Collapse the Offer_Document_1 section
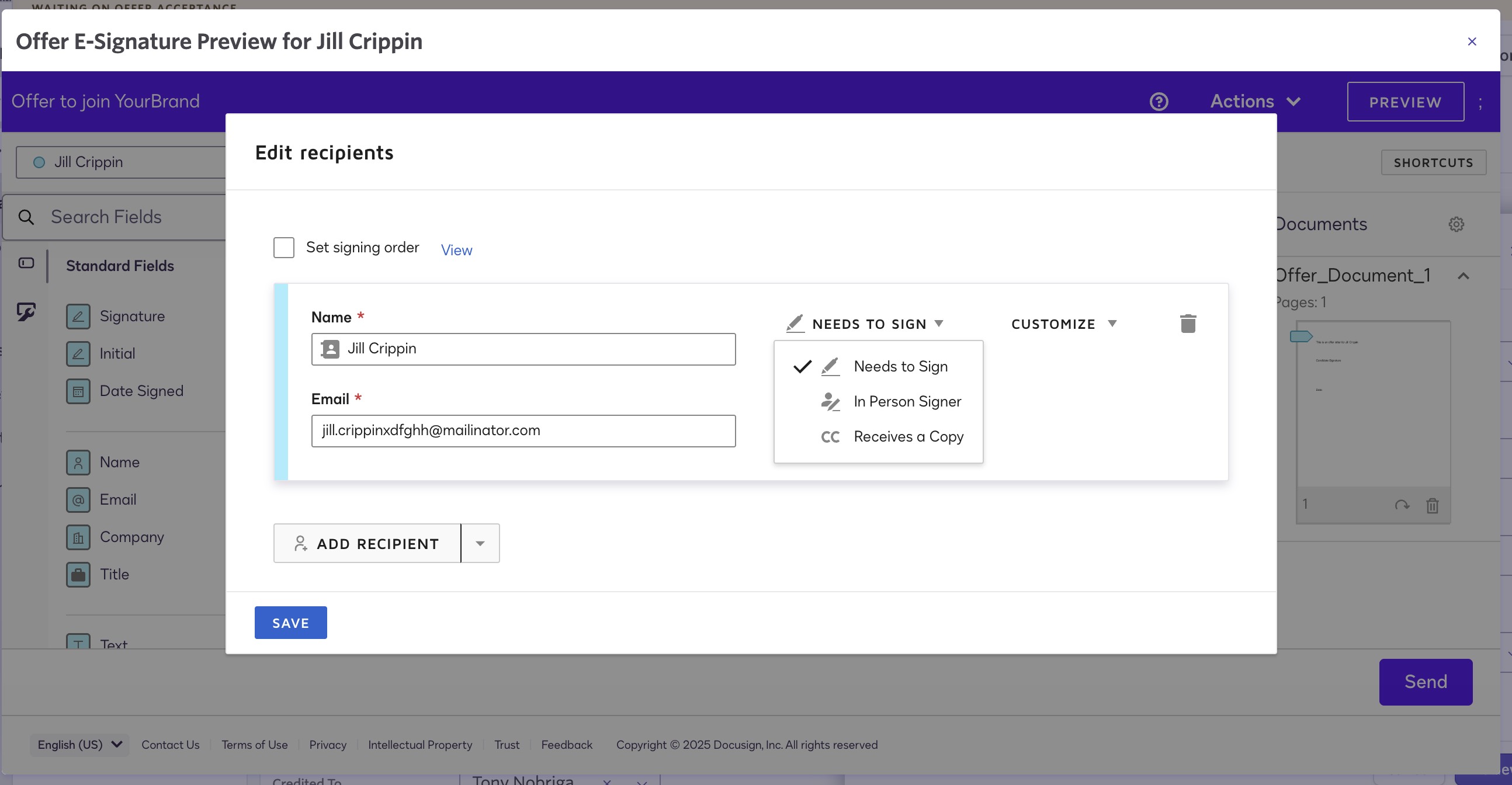 (x=1464, y=276)
